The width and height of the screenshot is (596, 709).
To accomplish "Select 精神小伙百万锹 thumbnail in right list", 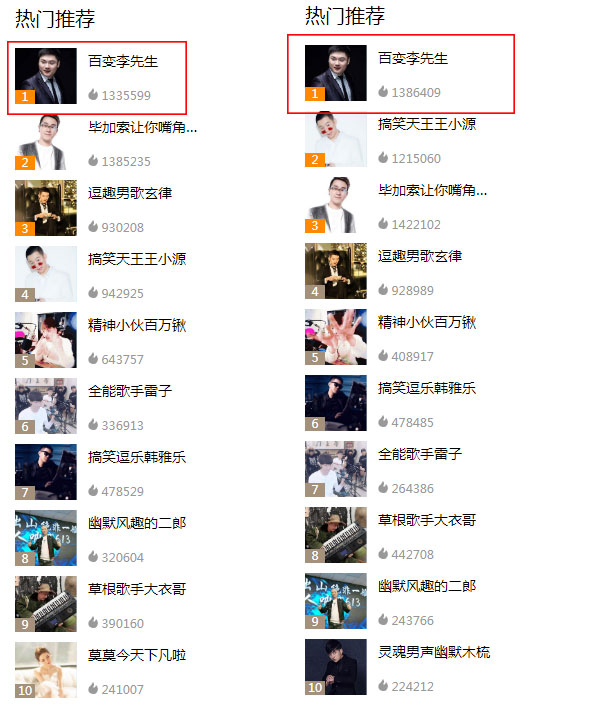I will click(336, 337).
